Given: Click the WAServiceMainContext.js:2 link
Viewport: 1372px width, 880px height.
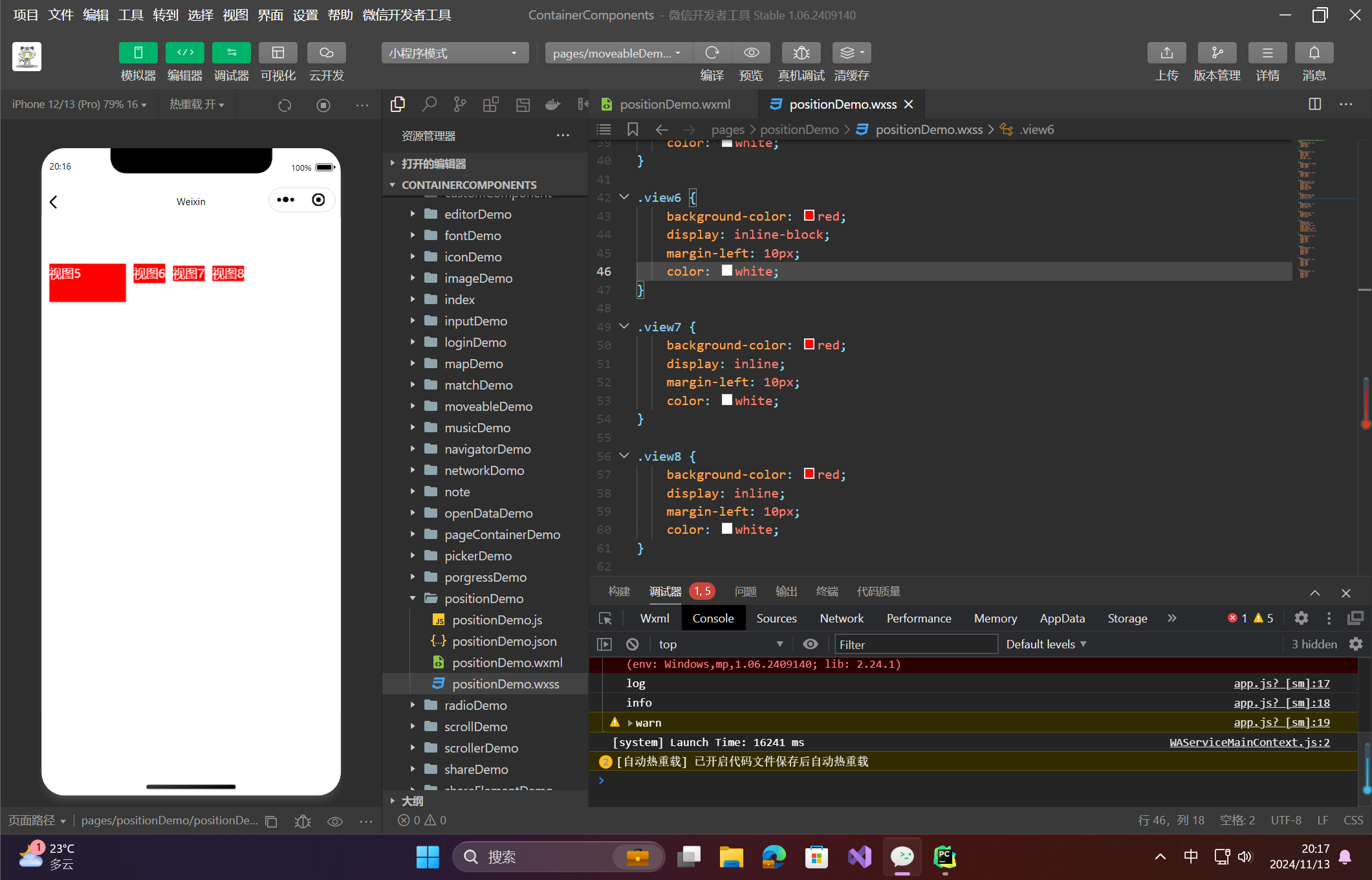Looking at the screenshot, I should (1249, 742).
